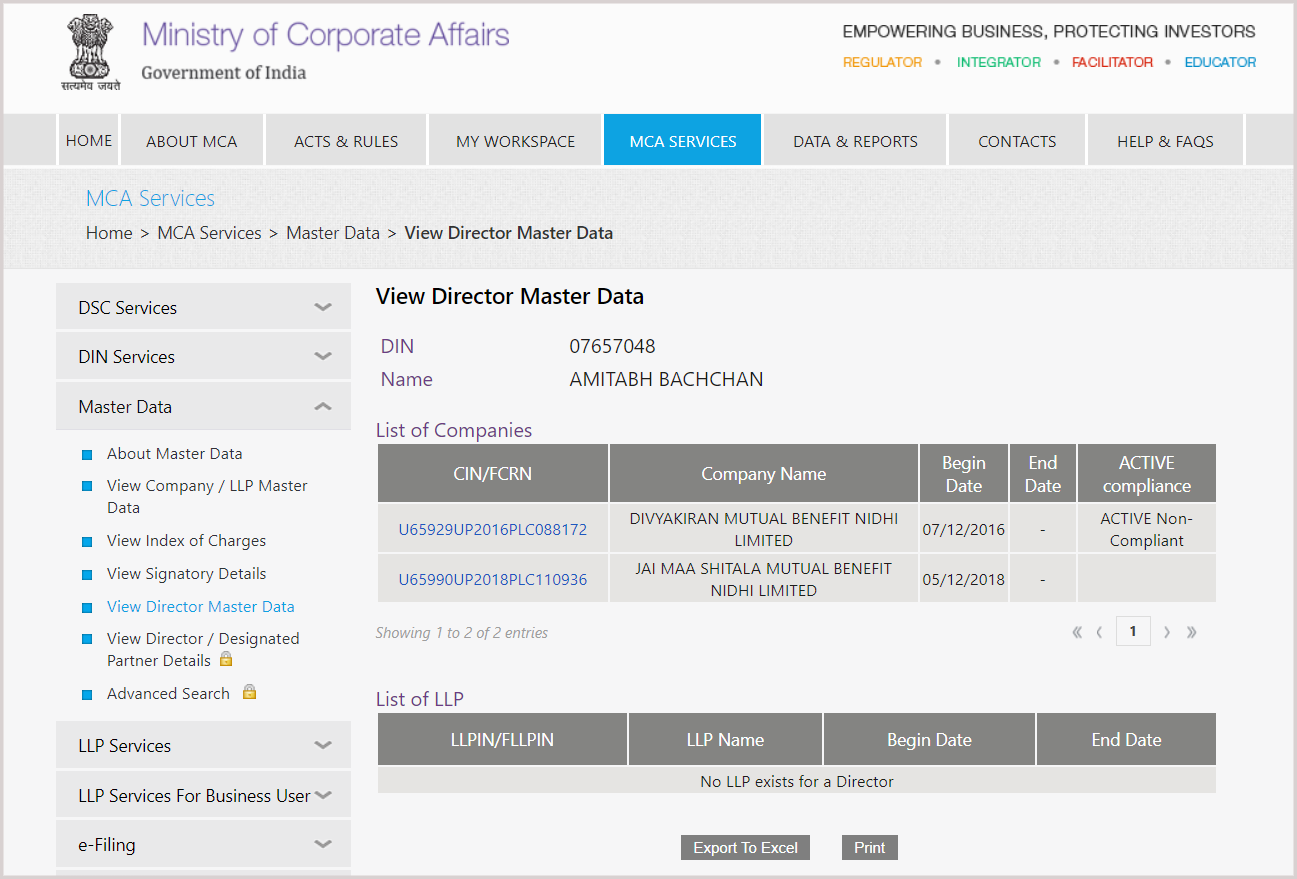Click begin date 07/12/2016
The width and height of the screenshot is (1297, 879).
tap(964, 529)
